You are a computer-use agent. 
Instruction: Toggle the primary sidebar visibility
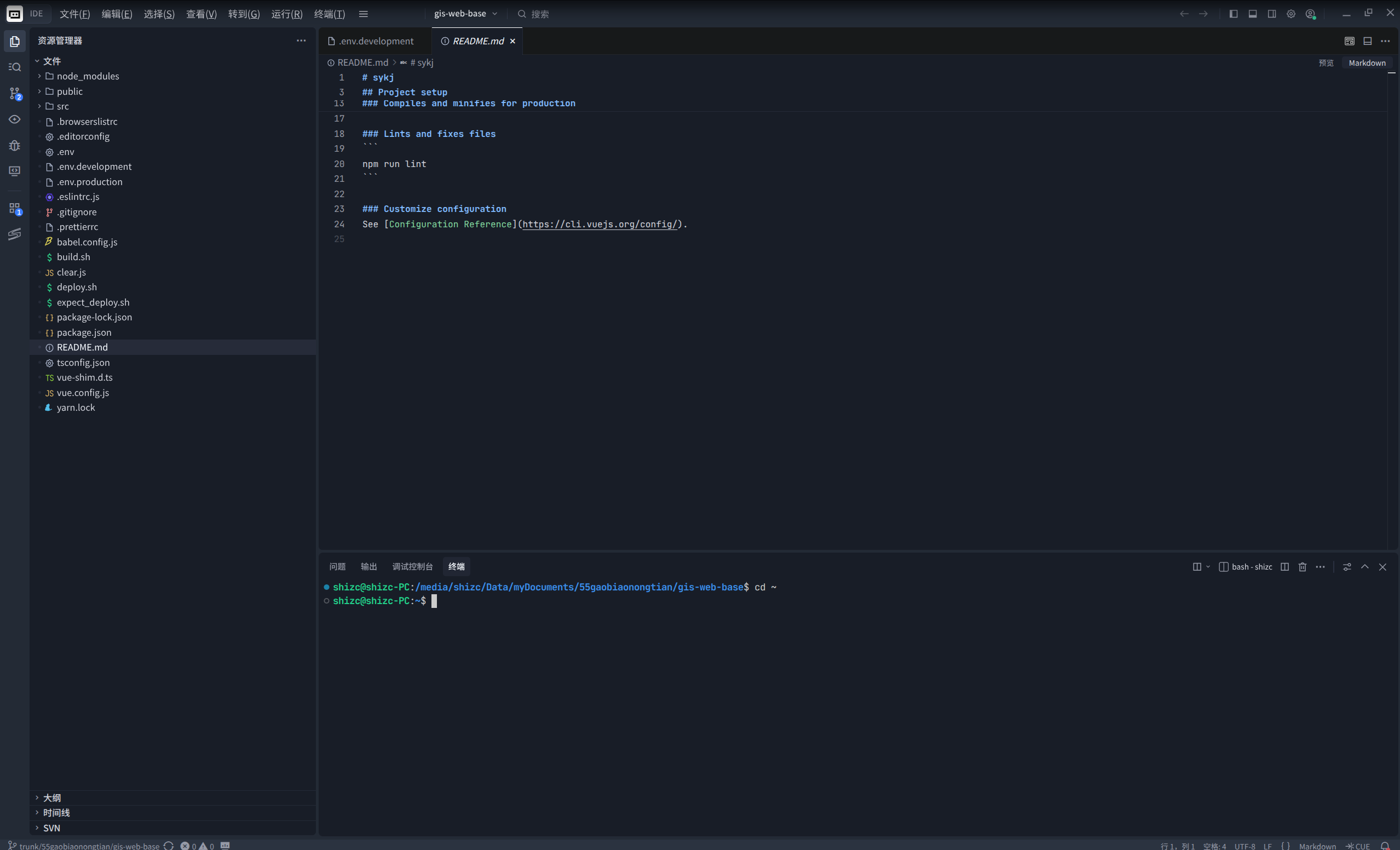pos(1233,14)
